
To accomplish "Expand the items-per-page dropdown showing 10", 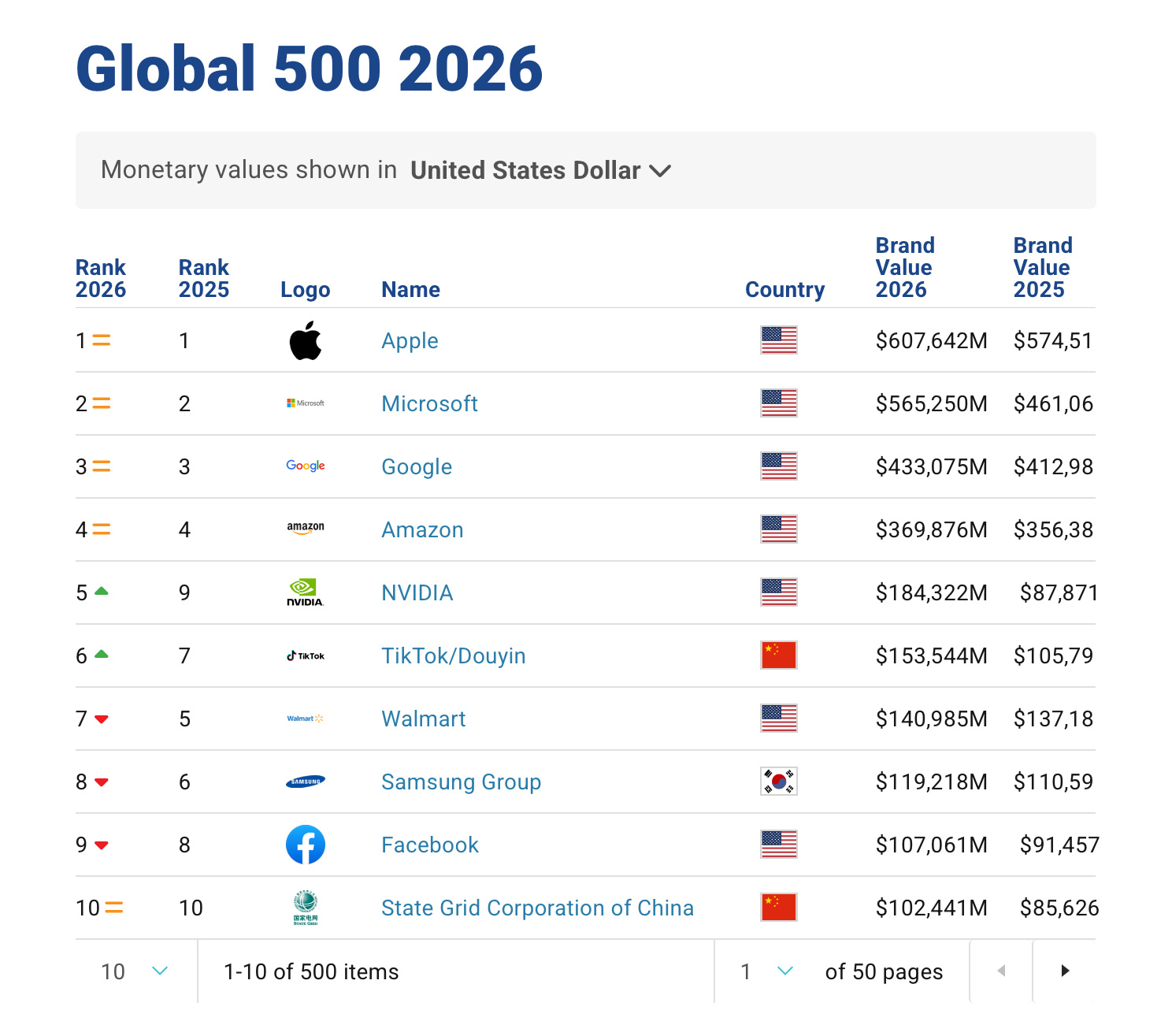I will pyautogui.click(x=135, y=971).
